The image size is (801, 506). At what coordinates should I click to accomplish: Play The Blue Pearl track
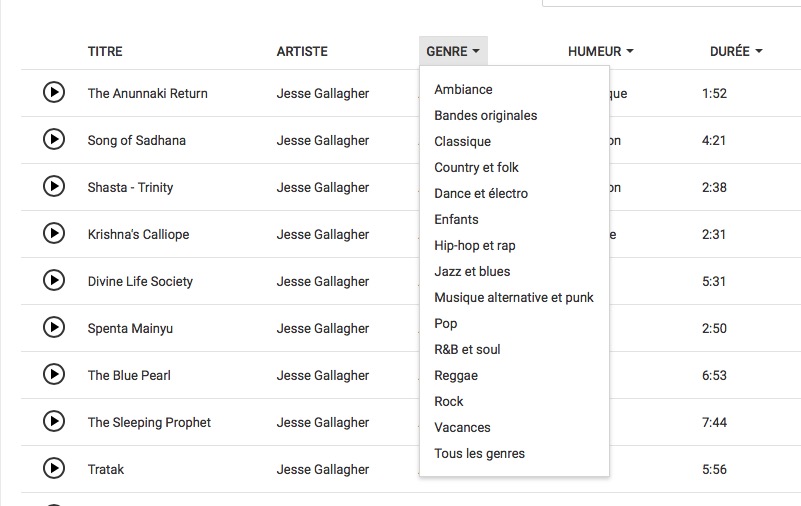tap(54, 374)
